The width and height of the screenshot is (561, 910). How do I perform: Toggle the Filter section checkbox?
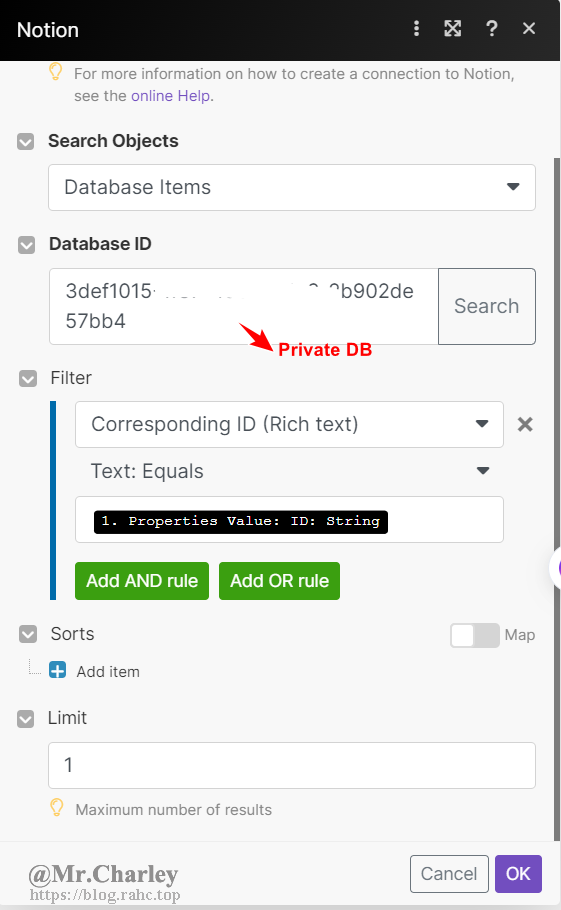(28, 379)
